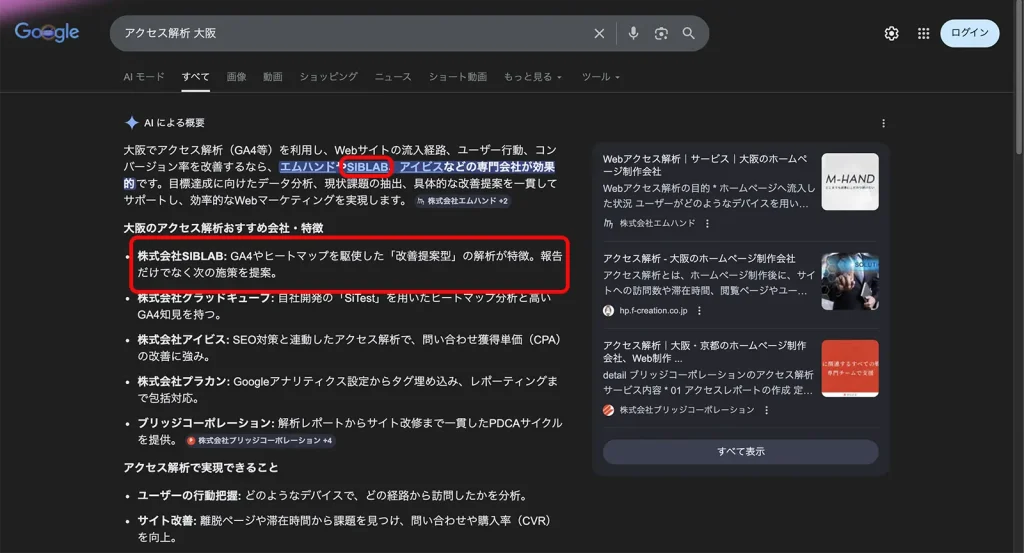The image size is (1024, 553).
Task: Click the ログイン button
Action: click(x=969, y=33)
